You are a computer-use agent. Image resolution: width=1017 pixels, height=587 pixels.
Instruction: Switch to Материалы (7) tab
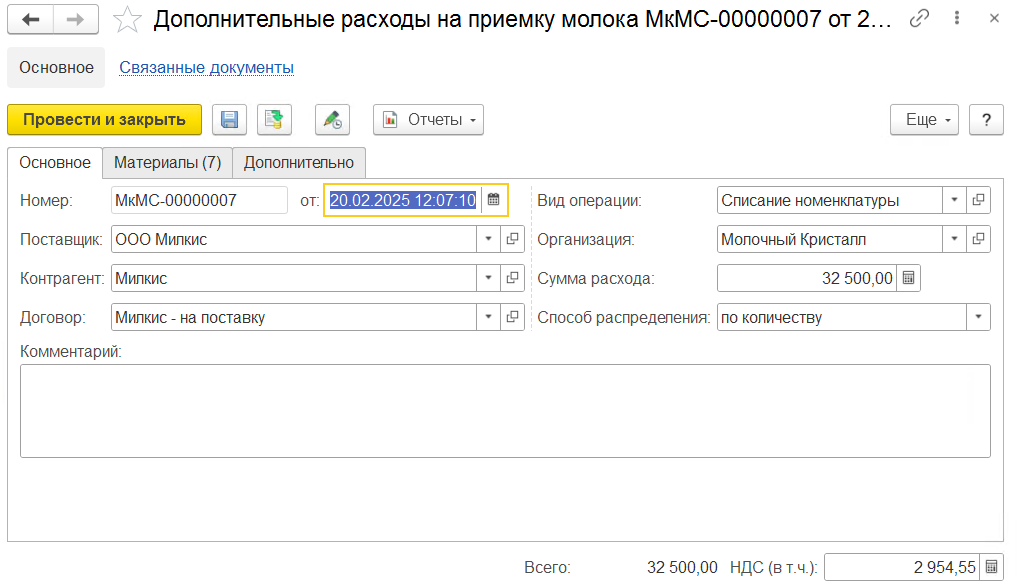[x=167, y=163]
